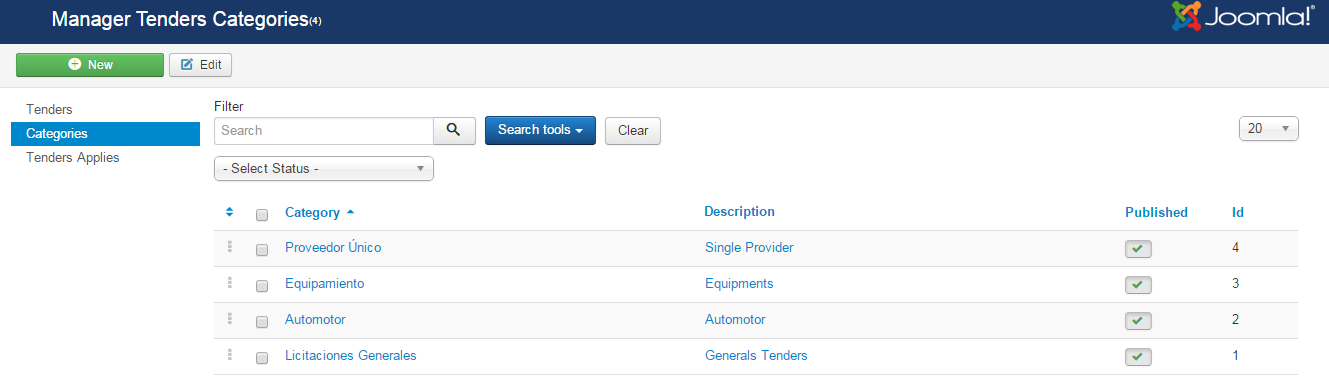Toggle published status of Proveedor Único
The height and width of the screenshot is (388, 1329).
[1138, 249]
